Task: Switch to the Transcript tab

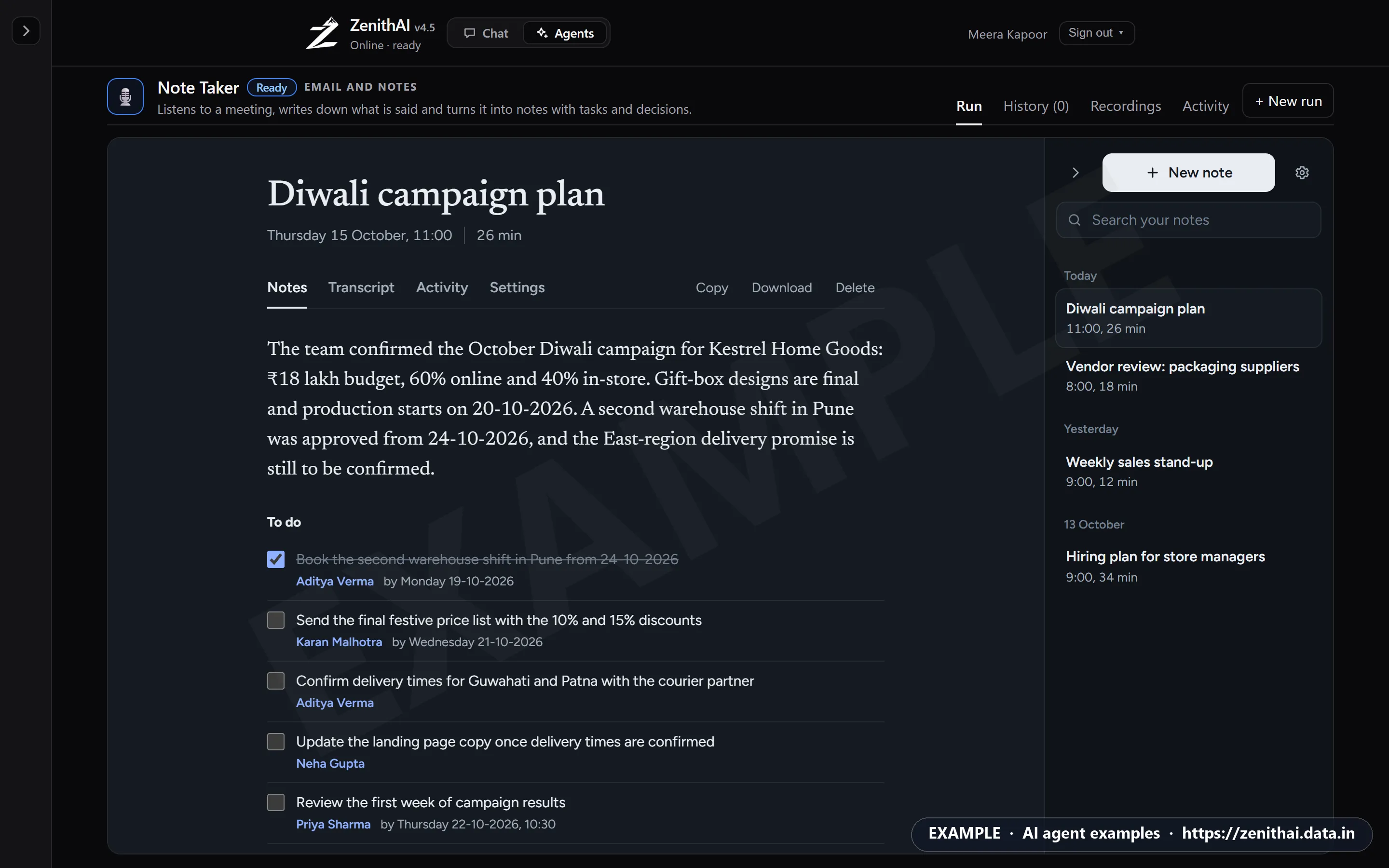Action: [361, 287]
